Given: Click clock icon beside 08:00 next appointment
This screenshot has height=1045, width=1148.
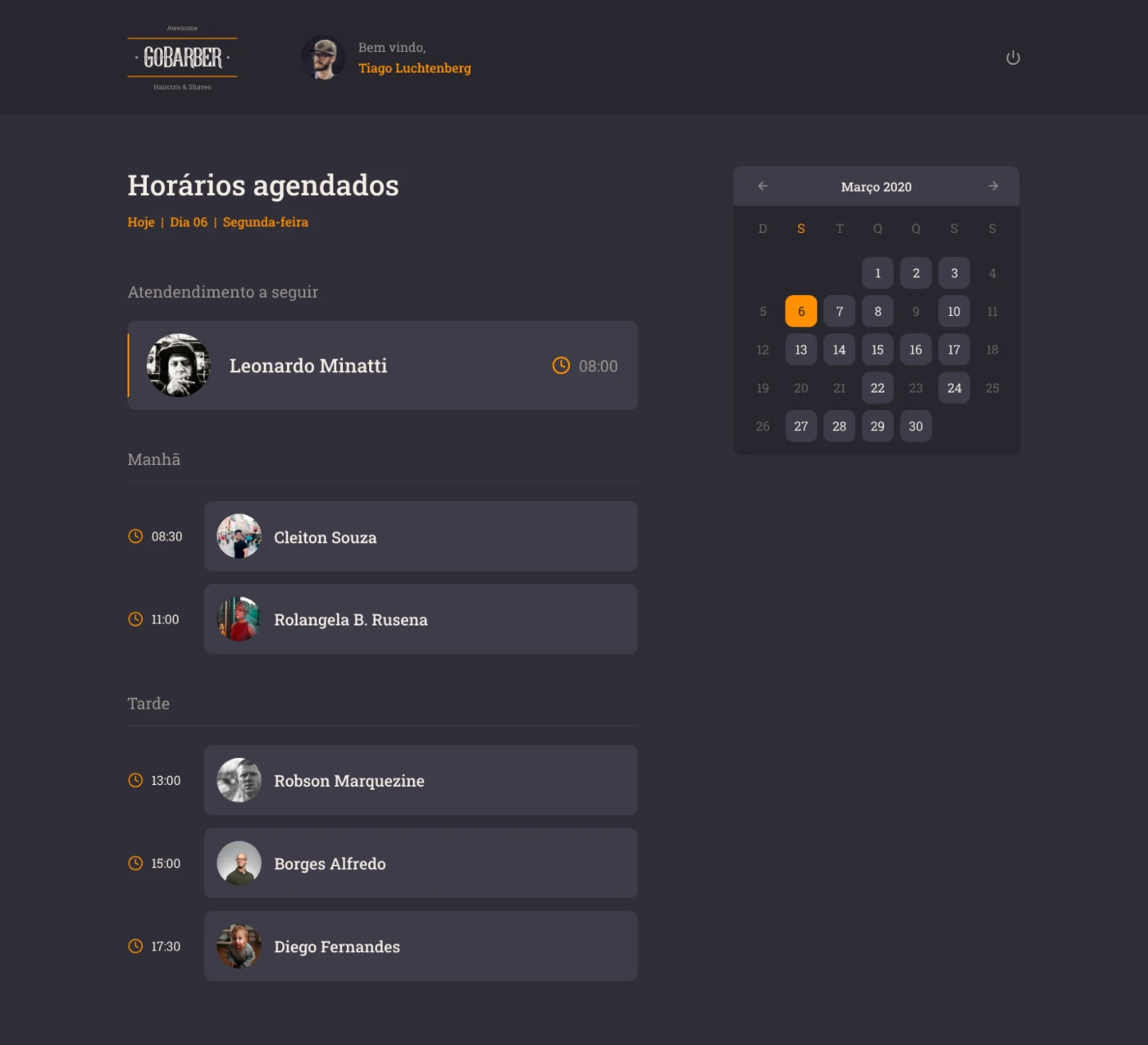Looking at the screenshot, I should tap(561, 366).
